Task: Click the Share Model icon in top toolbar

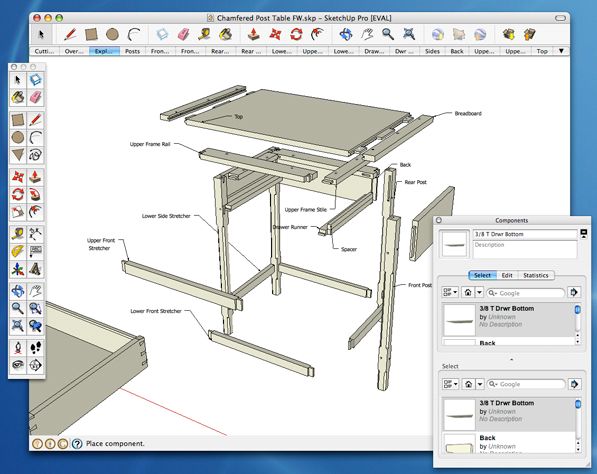Action: 530,34
